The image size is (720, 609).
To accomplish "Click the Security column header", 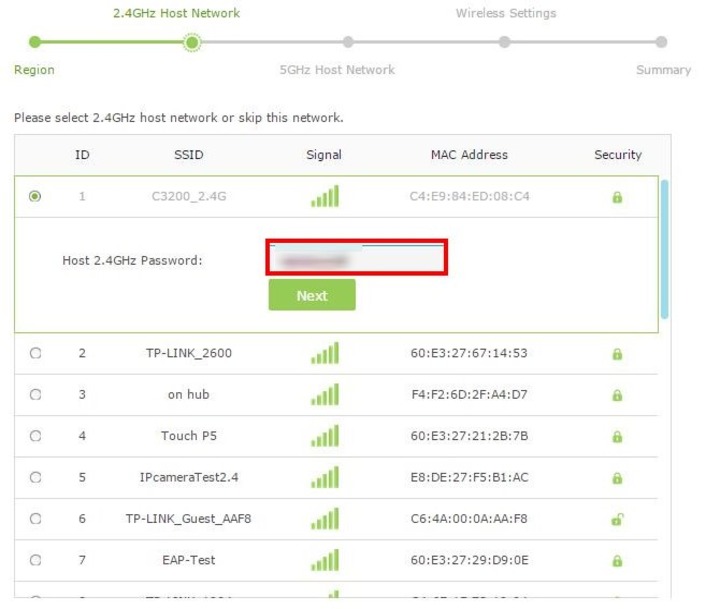I will [618, 155].
